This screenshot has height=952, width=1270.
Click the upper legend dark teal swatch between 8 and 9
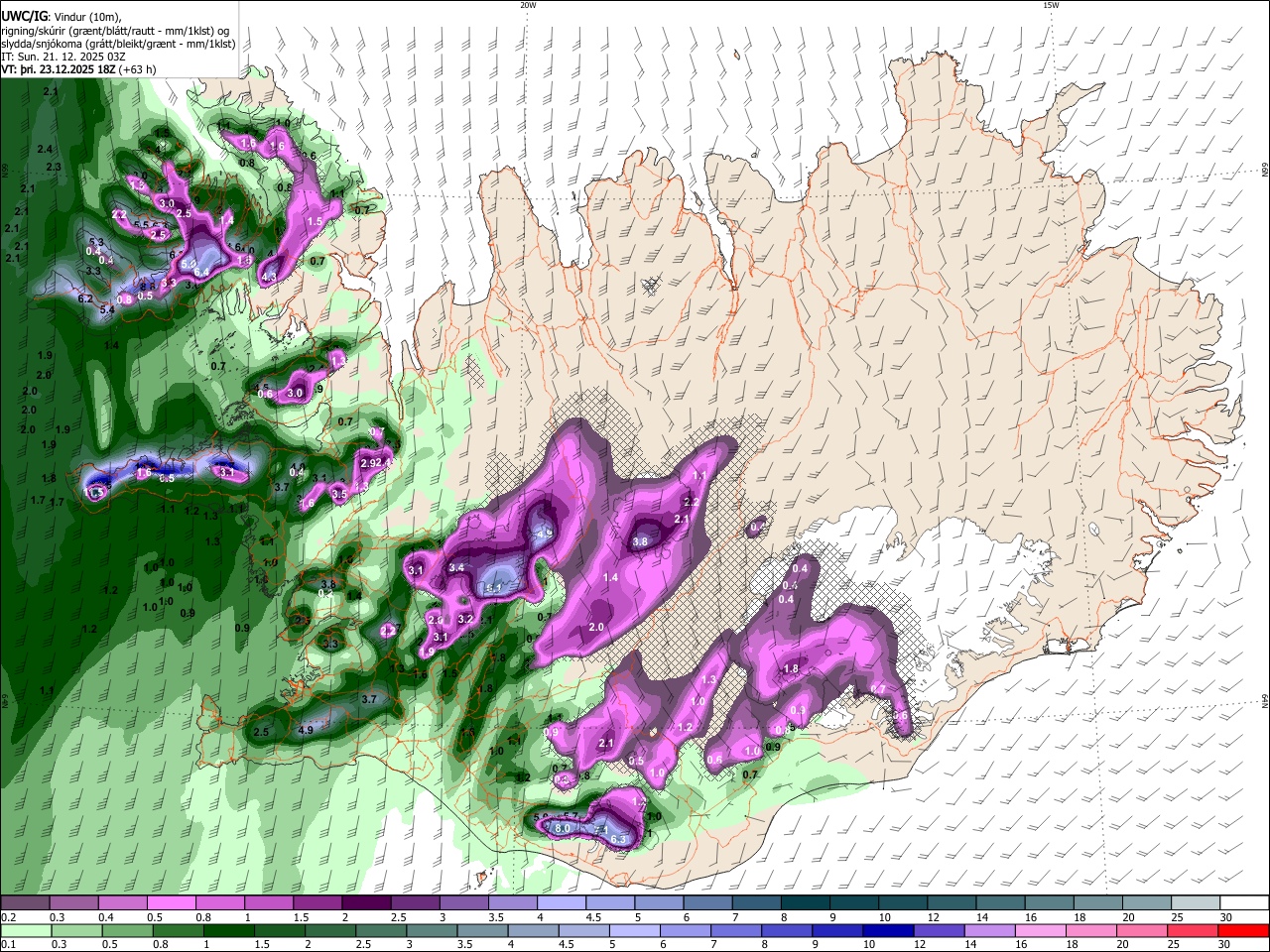(x=804, y=903)
